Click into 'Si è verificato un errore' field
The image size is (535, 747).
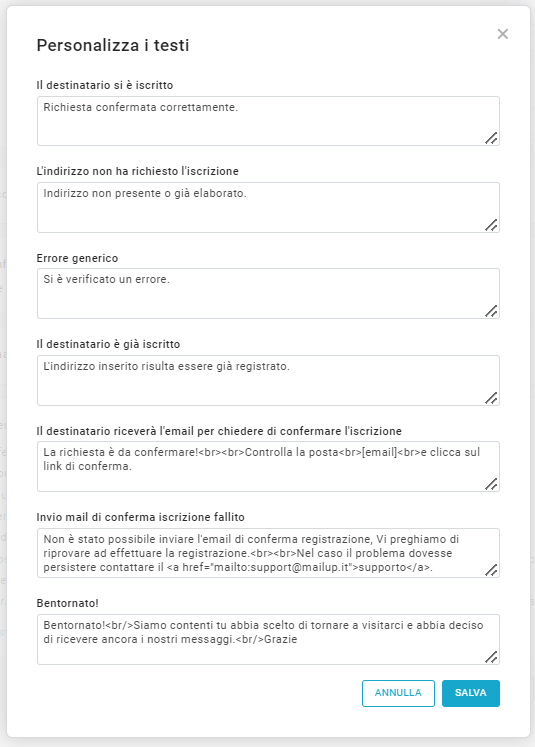[x=268, y=293]
